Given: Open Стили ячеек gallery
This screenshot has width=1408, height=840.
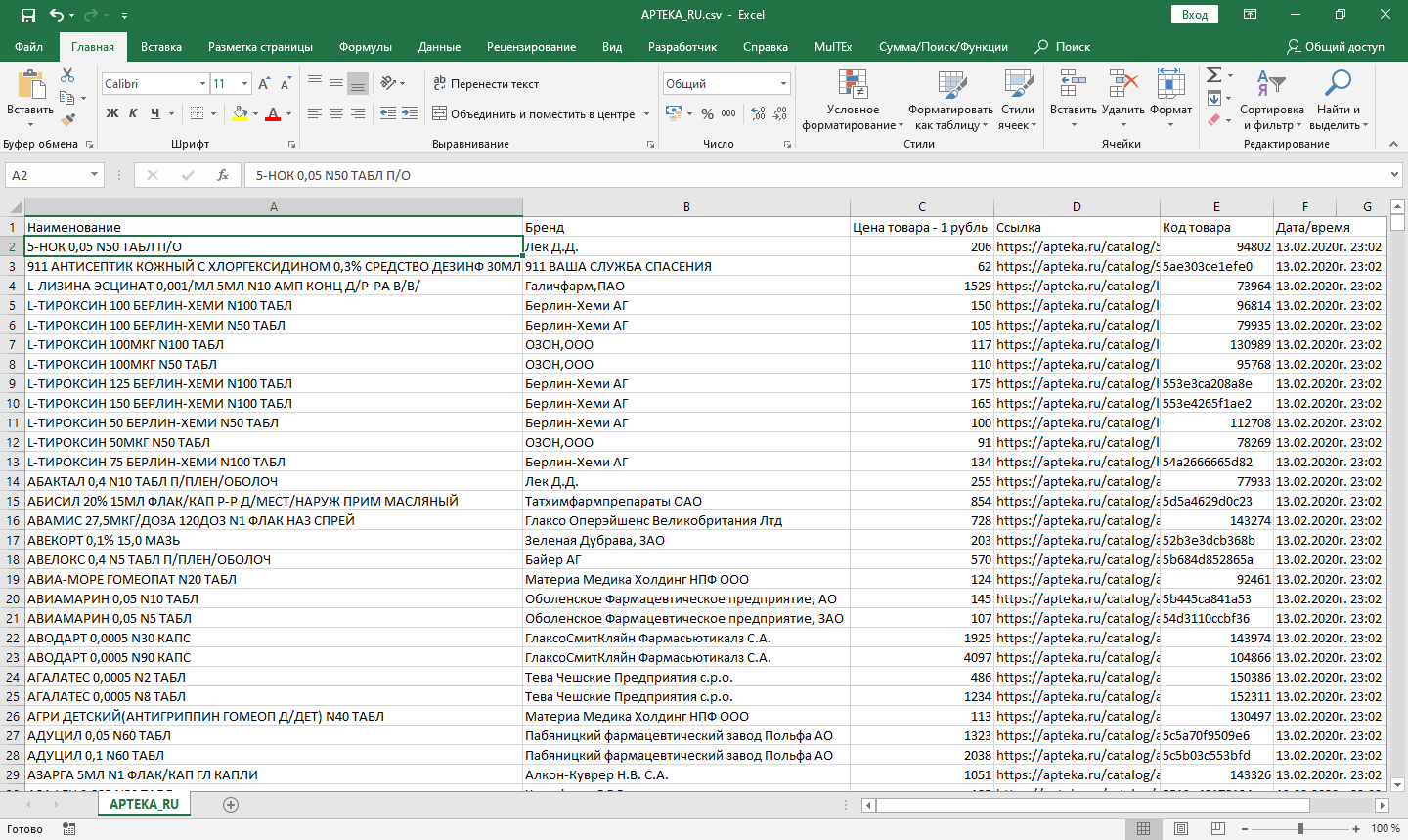Looking at the screenshot, I should click(x=1018, y=101).
